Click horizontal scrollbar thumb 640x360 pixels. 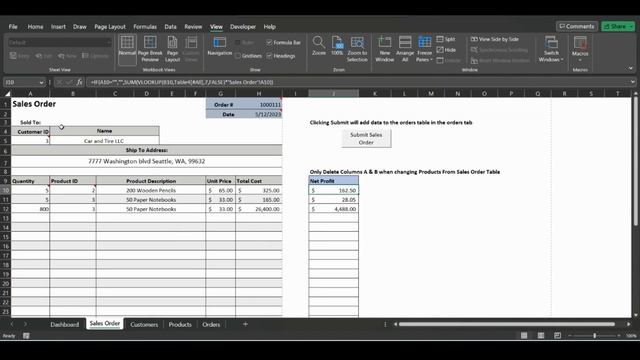pyautogui.click(x=507, y=324)
